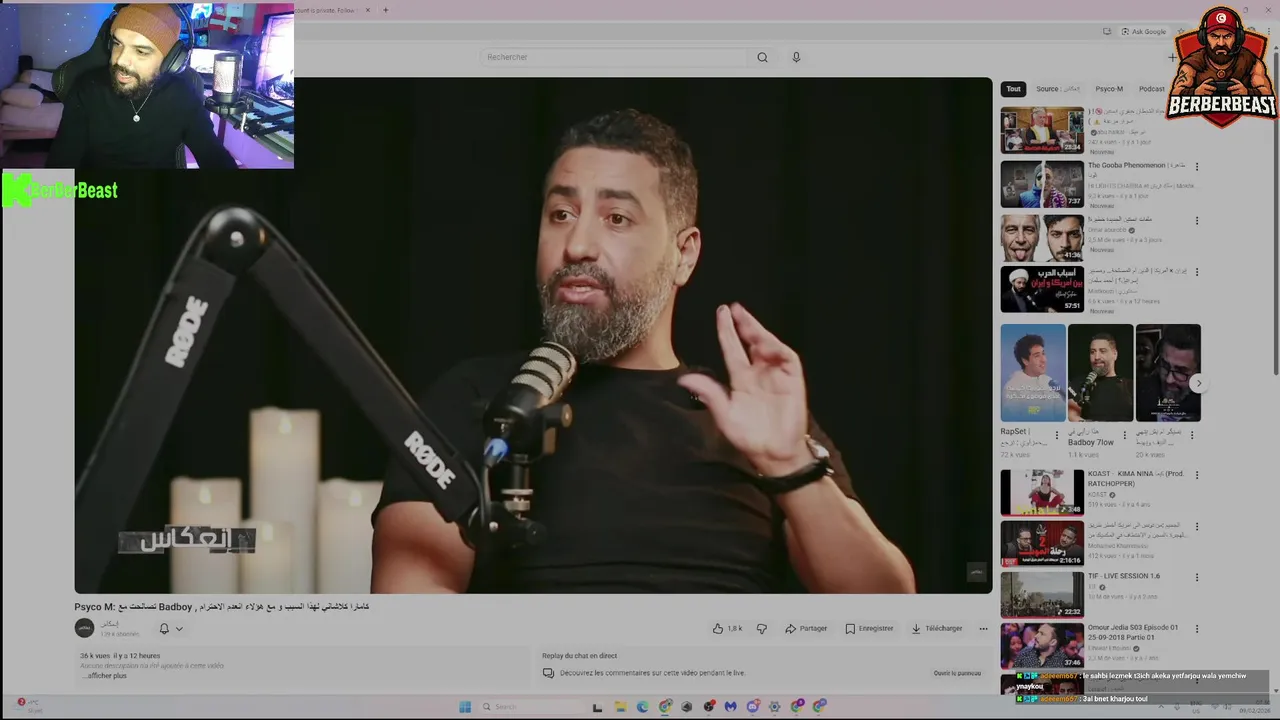Download video with Télécharger button
Image resolution: width=1280 pixels, height=720 pixels.
click(x=936, y=628)
